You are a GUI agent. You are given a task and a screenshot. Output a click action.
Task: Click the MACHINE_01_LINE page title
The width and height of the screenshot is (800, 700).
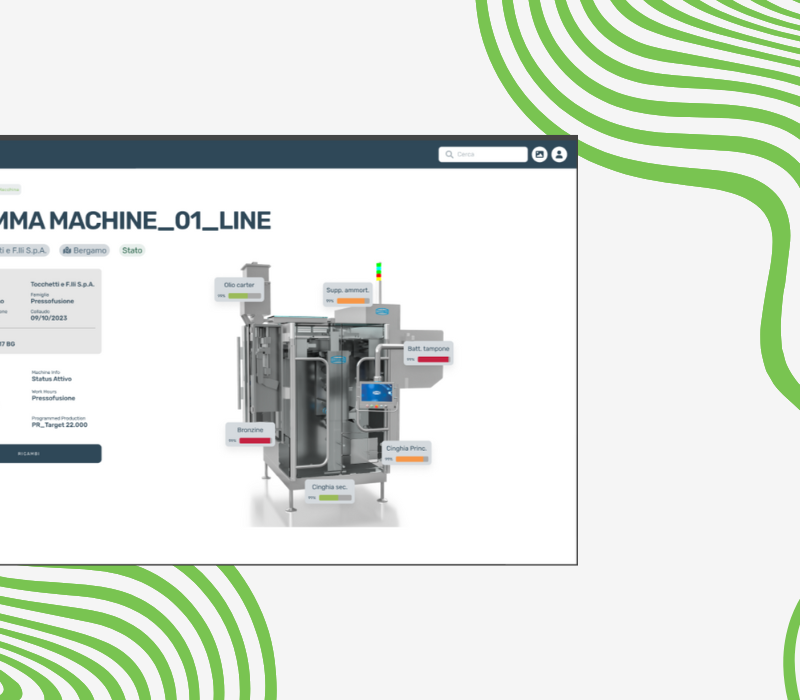click(x=135, y=220)
